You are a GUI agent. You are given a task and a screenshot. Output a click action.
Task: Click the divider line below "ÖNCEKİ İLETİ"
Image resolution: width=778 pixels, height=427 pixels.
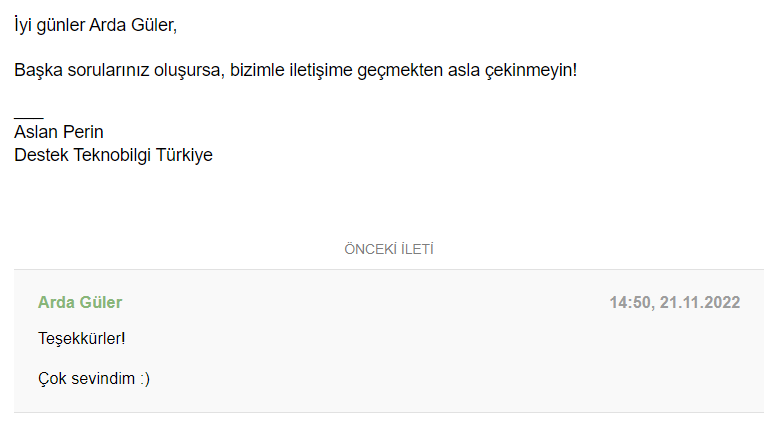pos(389,270)
